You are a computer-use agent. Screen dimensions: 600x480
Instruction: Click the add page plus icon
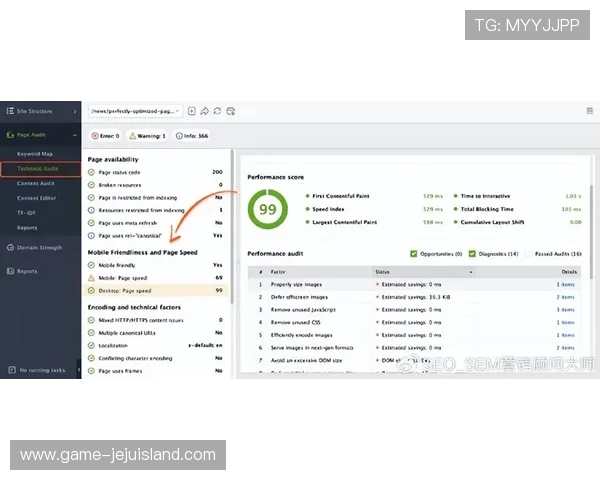[x=191, y=111]
